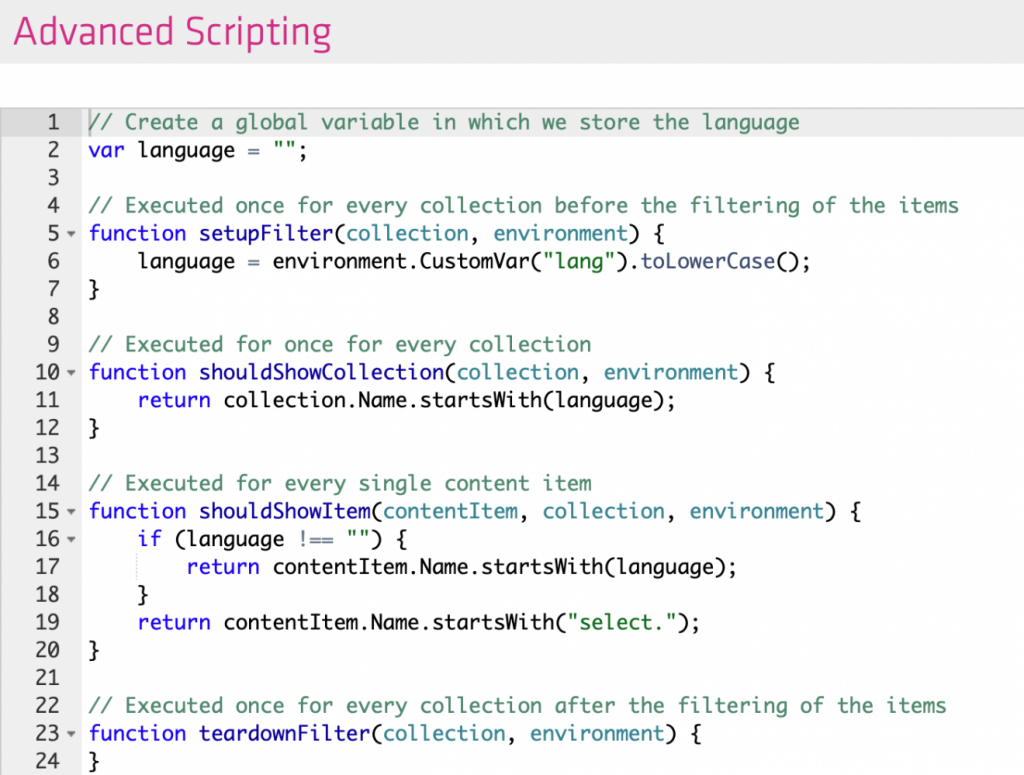
Task: Click line number 24 in the gutter
Action: click(x=47, y=761)
